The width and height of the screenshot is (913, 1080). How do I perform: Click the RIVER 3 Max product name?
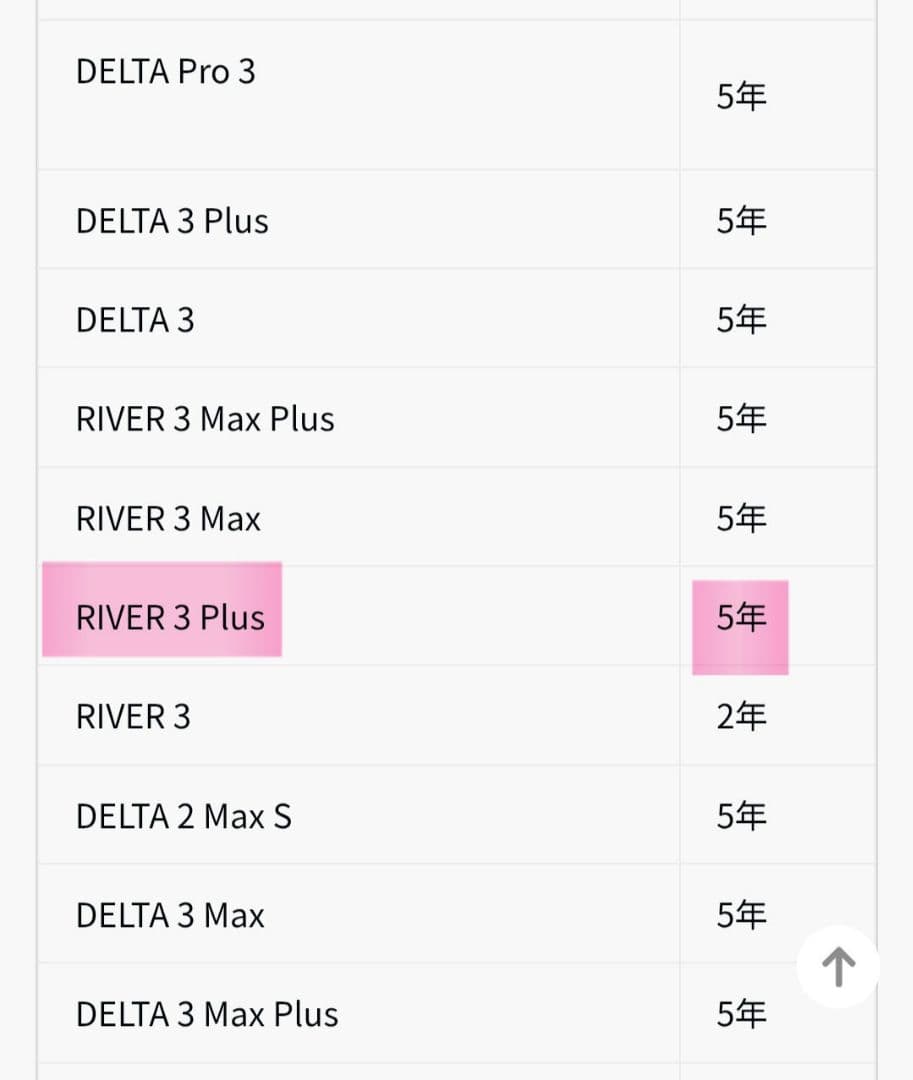(x=168, y=519)
